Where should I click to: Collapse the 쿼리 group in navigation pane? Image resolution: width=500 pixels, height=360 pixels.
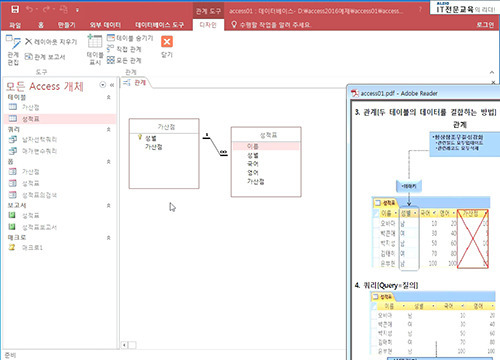[x=109, y=129]
